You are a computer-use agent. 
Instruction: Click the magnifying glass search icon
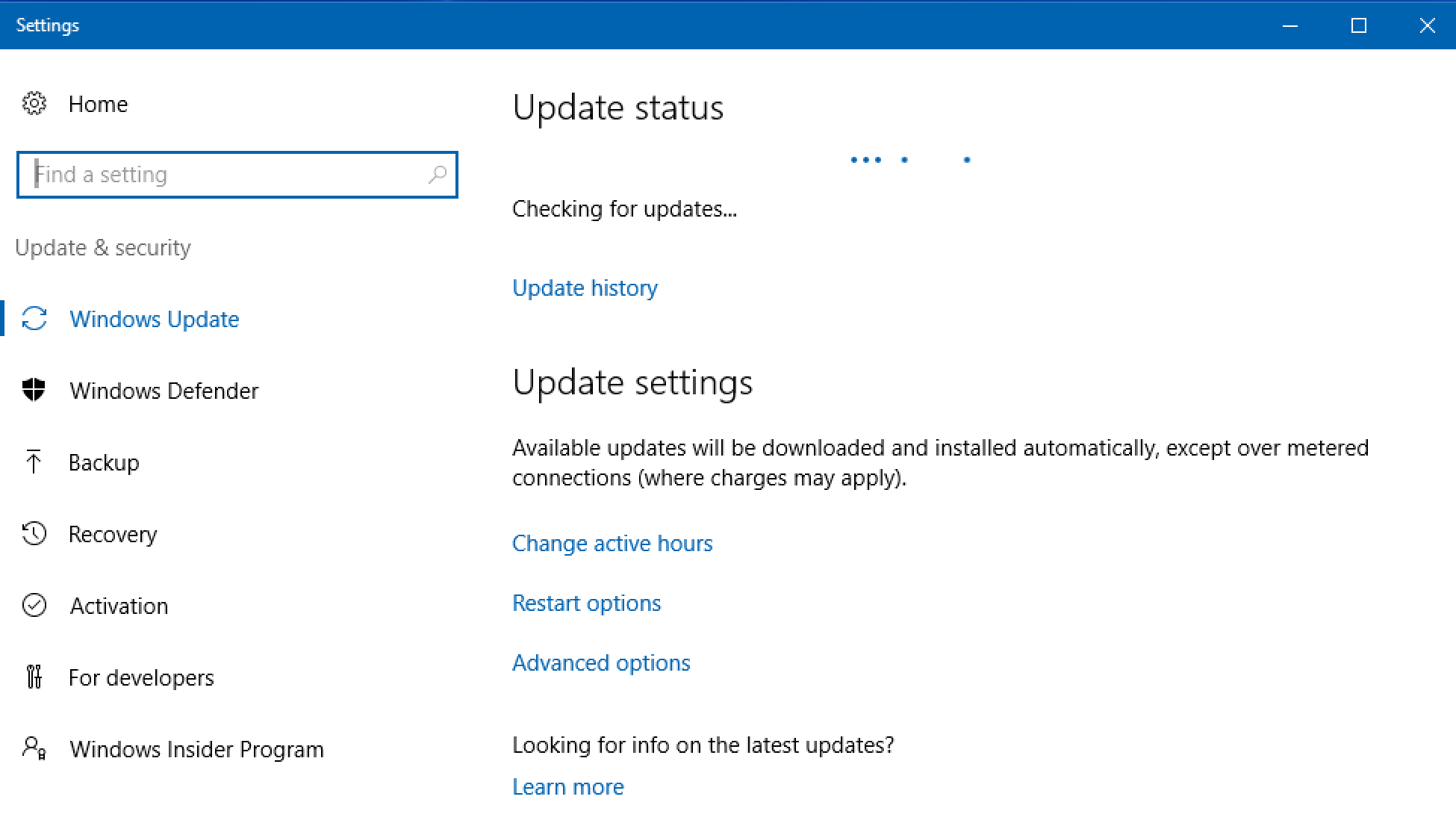(437, 175)
